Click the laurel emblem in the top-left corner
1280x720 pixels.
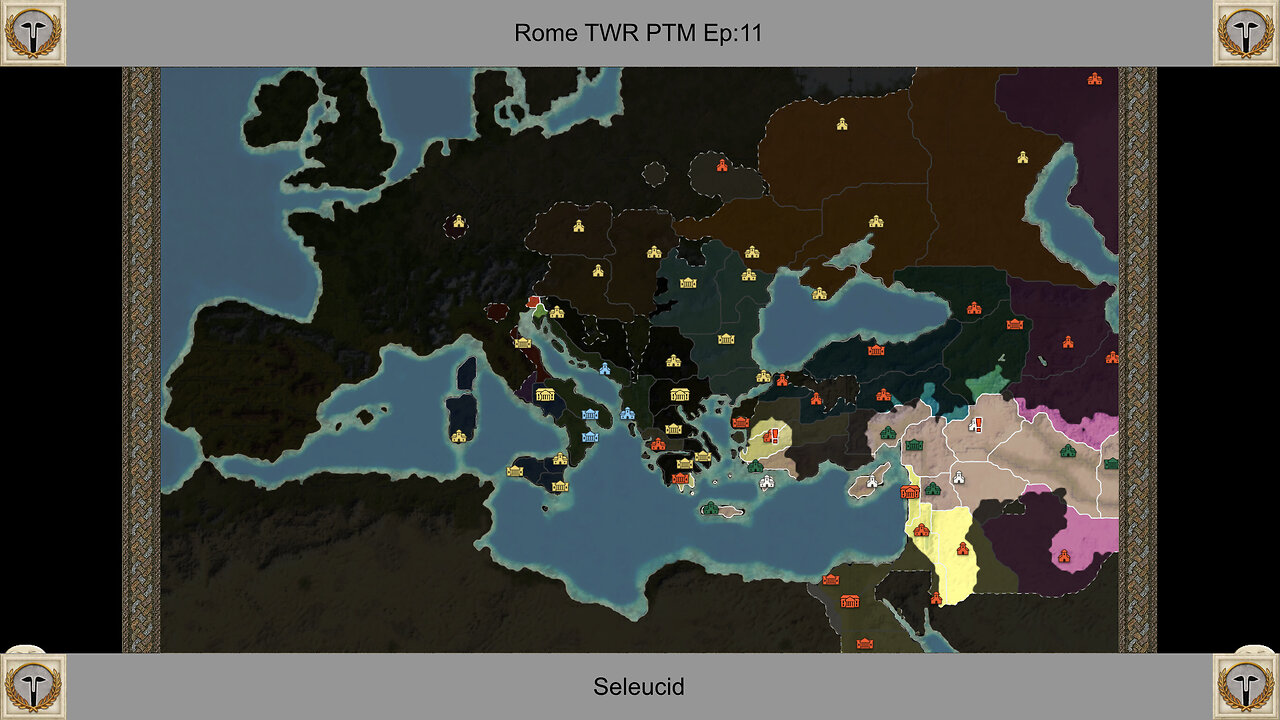coord(33,32)
